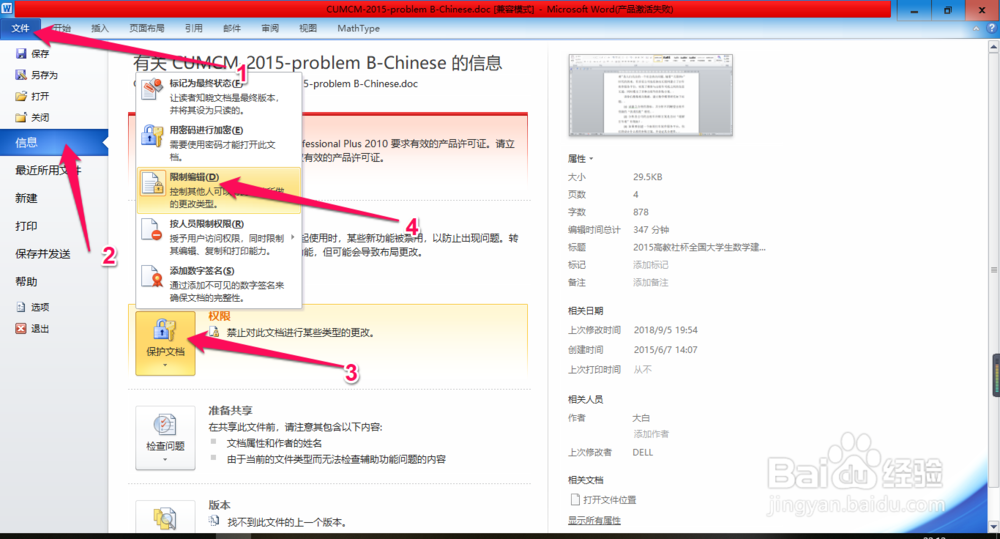The width and height of the screenshot is (1000, 539).
Task: Click the author name 大白
Action: tap(641, 418)
